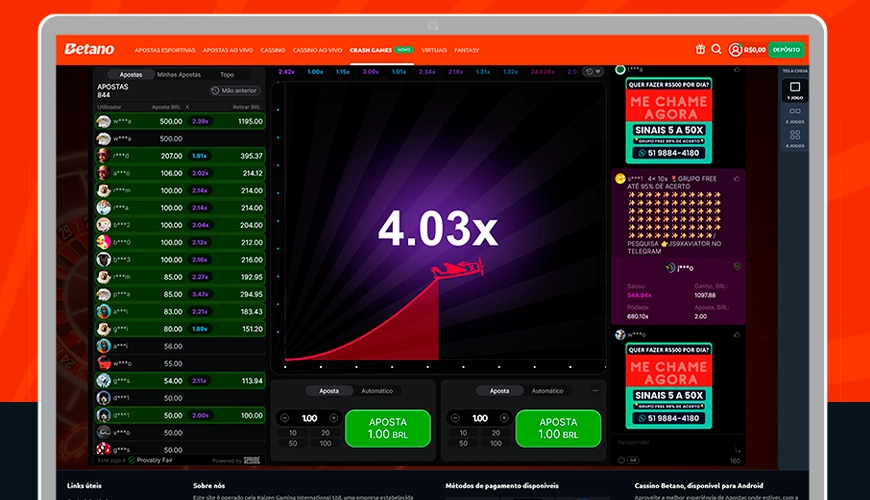Open the emoji picker in chat
The width and height of the screenshot is (870, 500).
click(x=621, y=460)
